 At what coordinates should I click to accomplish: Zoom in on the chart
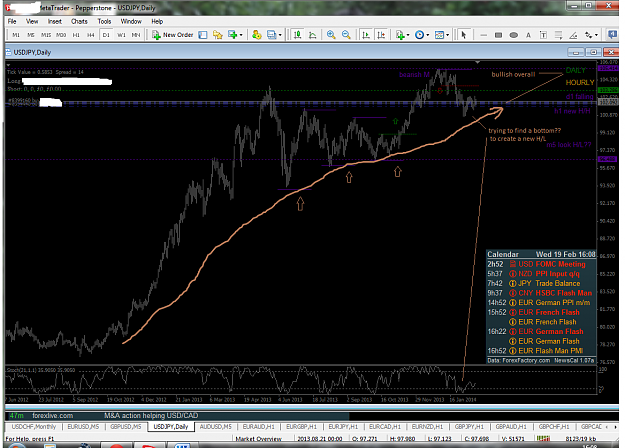pyautogui.click(x=331, y=35)
